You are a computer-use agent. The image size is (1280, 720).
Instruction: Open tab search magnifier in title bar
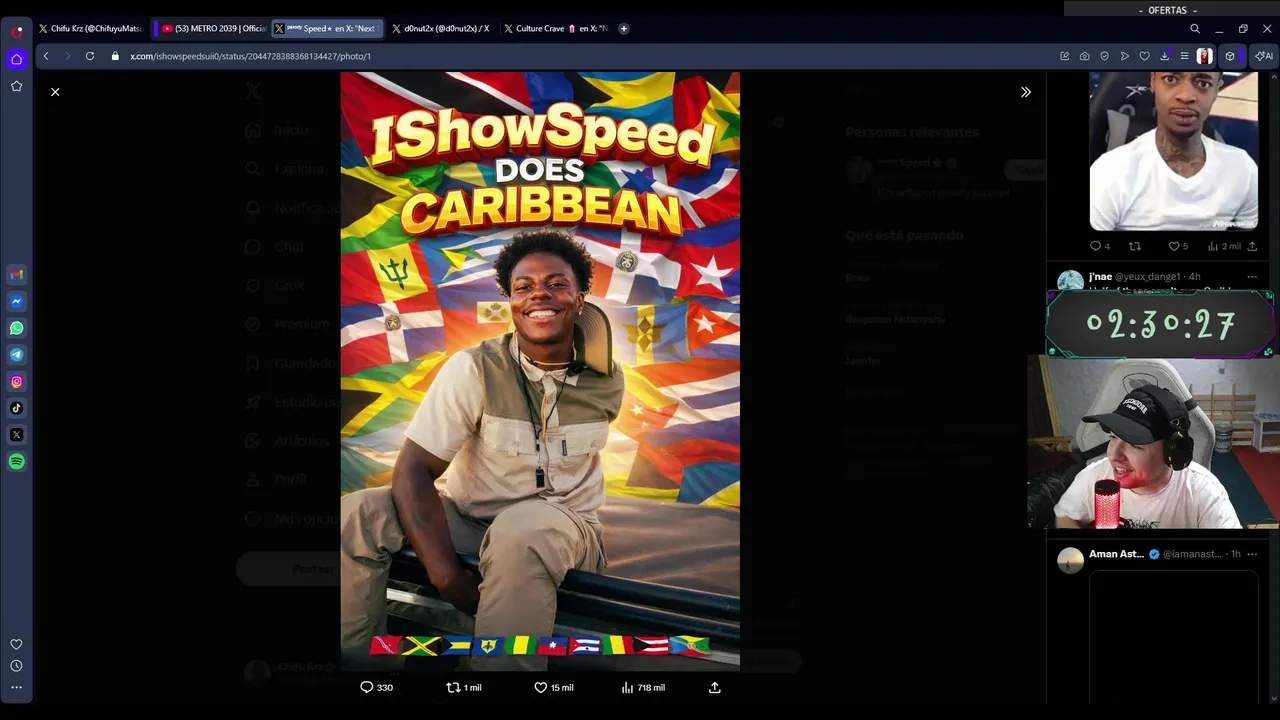pos(1195,29)
